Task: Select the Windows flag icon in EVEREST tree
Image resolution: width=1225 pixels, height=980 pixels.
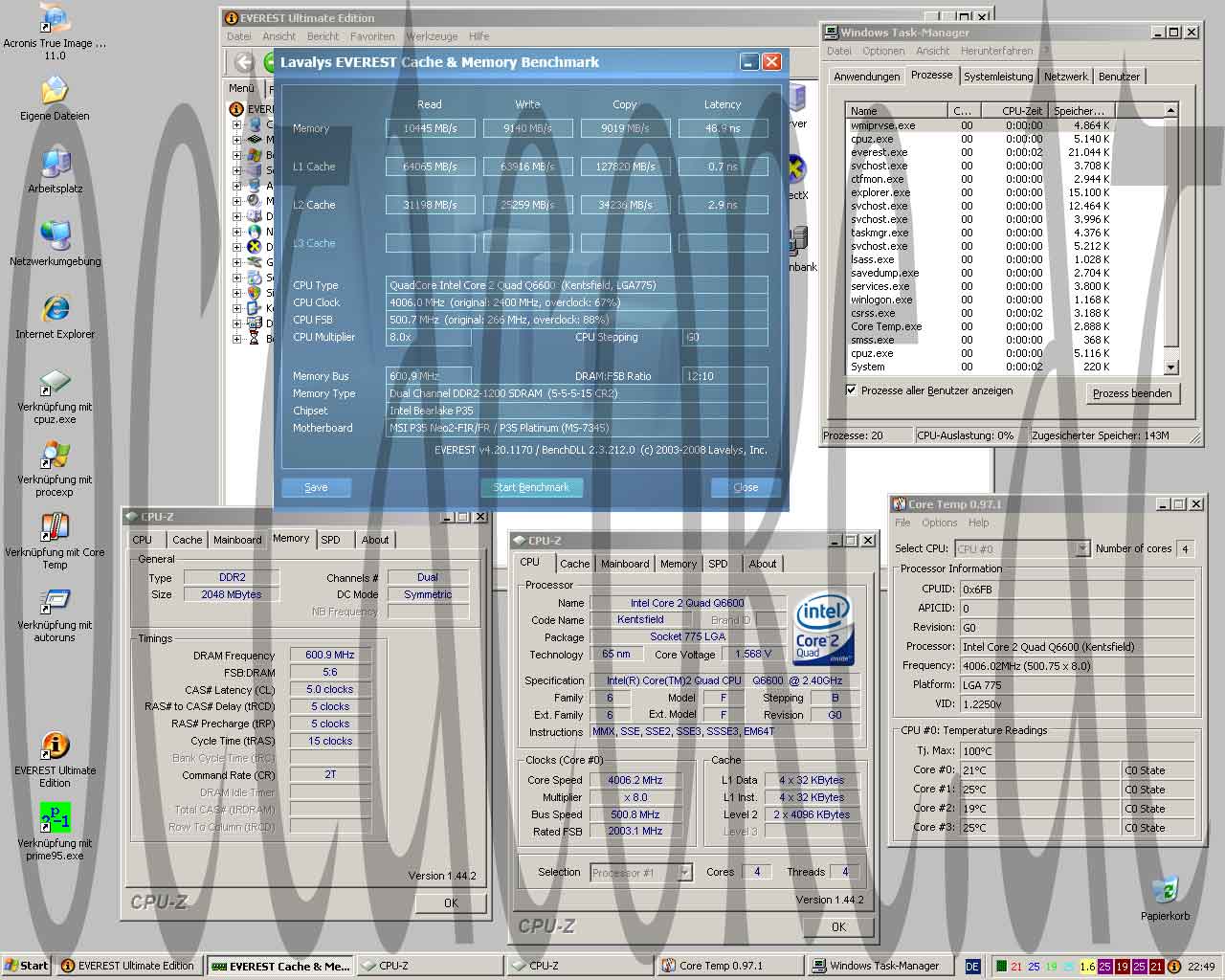Action: [255, 155]
